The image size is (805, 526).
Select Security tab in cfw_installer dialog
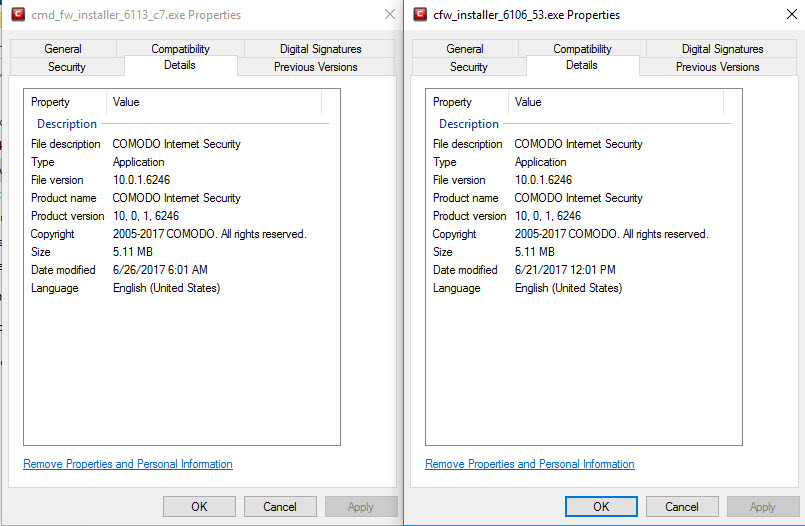[469, 67]
